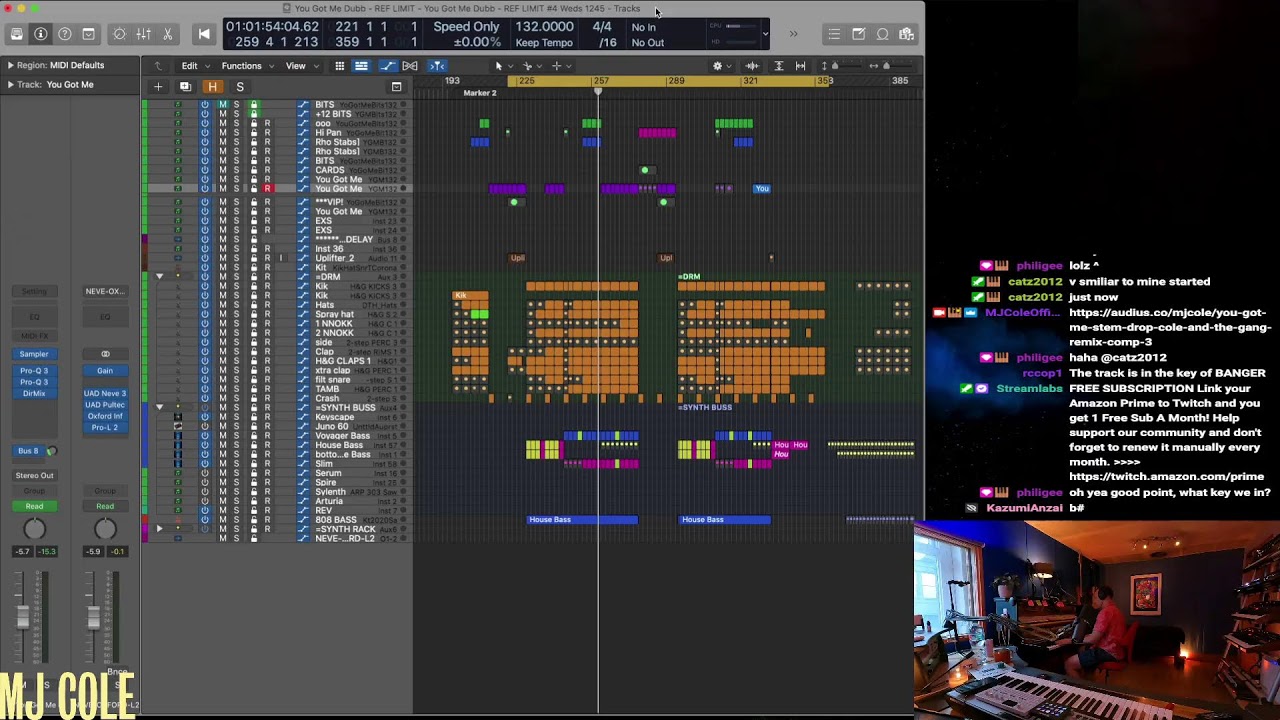Open the pointer tool menu
Viewport: 1280px width, 720px height.
pyautogui.click(x=502, y=66)
